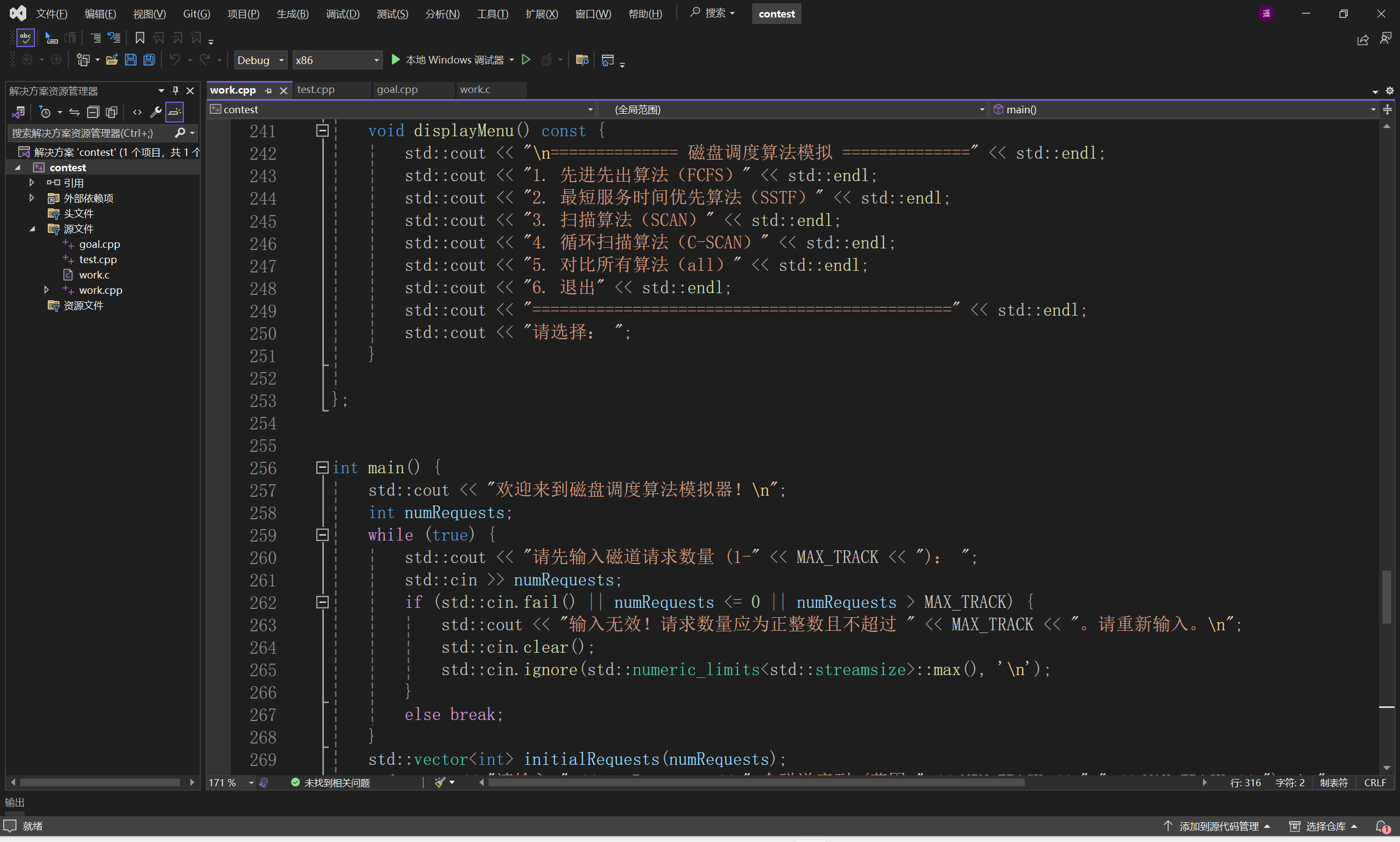Toggle pin on the work.cpp tab
Image resolution: width=1400 pixels, height=842 pixels.
(x=268, y=90)
